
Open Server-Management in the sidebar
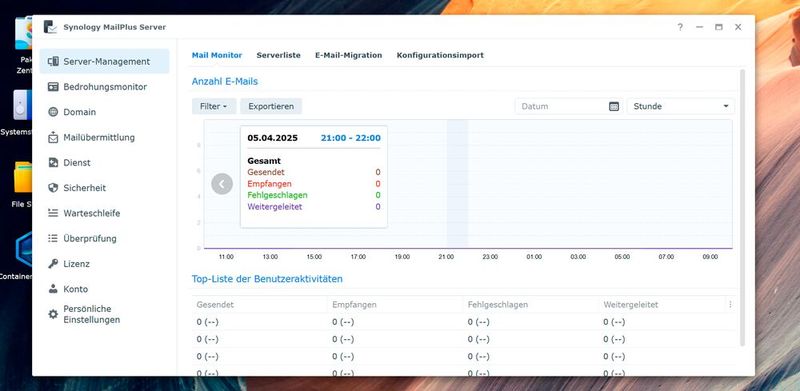(104, 61)
